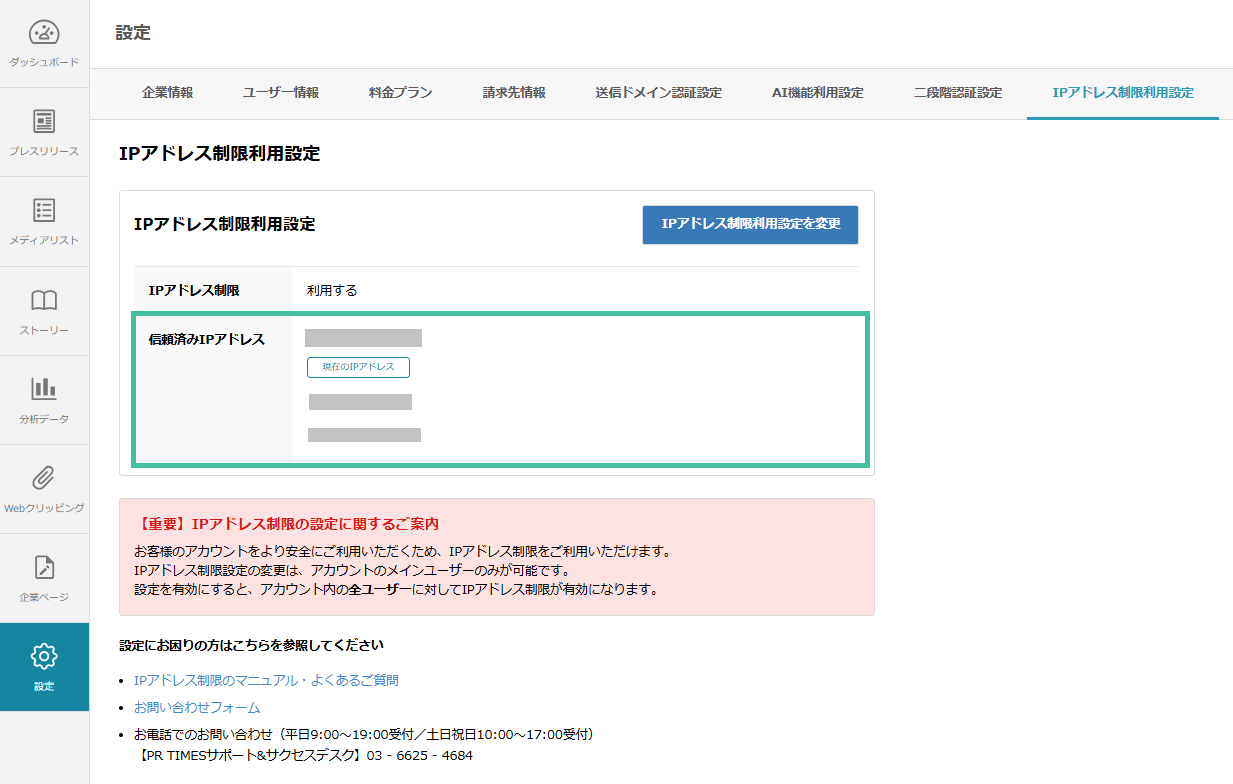The height and width of the screenshot is (784, 1233).
Task: Open メディアリスト from the sidebar
Action: click(44, 220)
